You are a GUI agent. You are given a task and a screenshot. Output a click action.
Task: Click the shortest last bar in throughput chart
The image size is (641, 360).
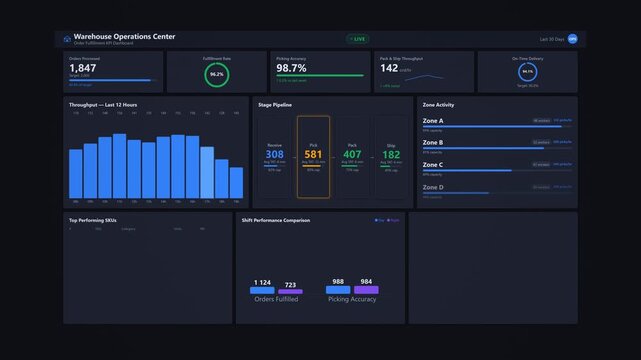pyautogui.click(x=236, y=183)
